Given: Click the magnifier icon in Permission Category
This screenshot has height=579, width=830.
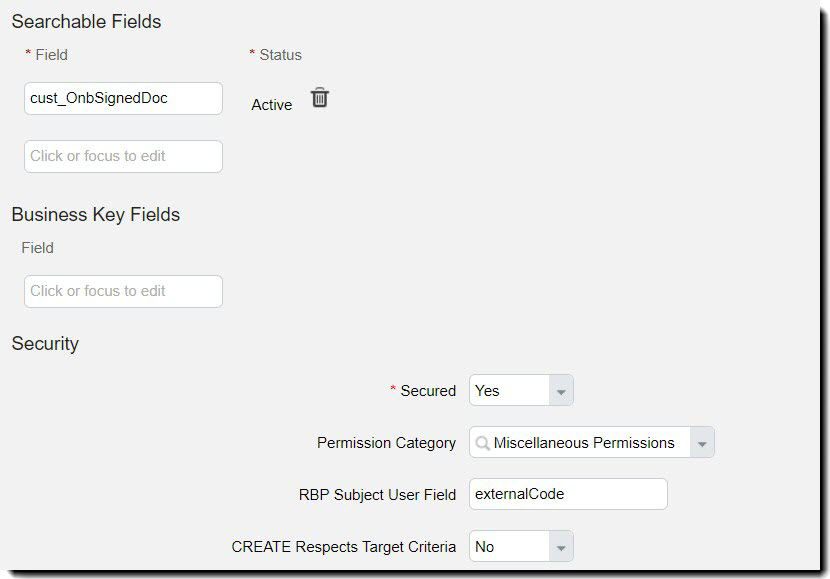Looking at the screenshot, I should [482, 442].
